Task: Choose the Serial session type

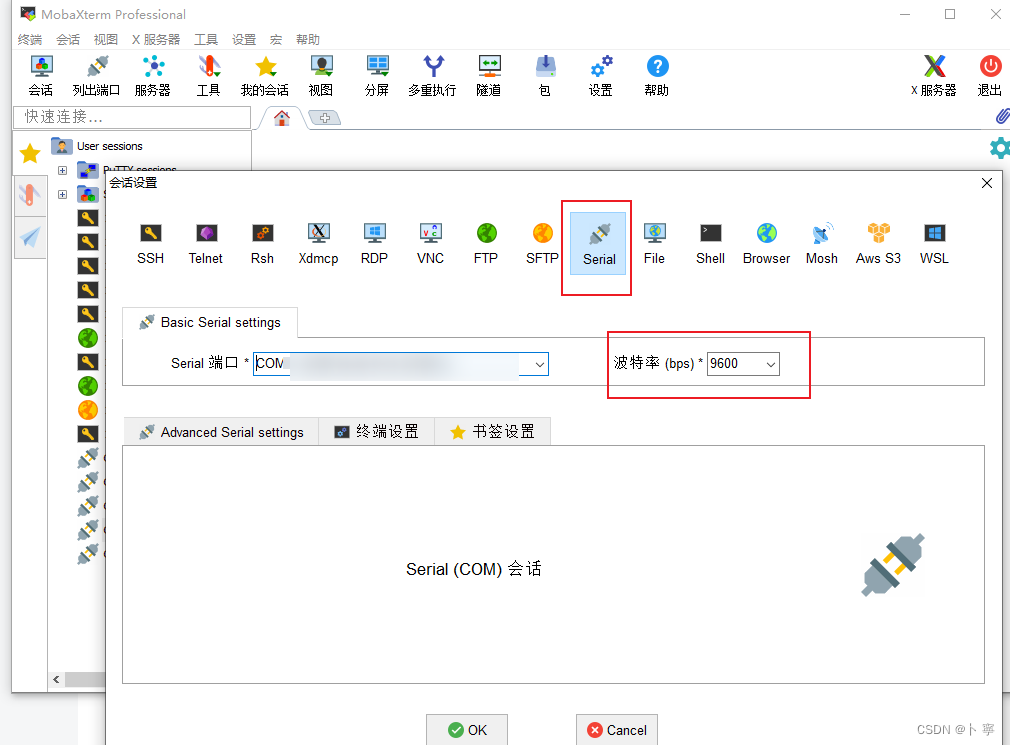Action: (598, 244)
